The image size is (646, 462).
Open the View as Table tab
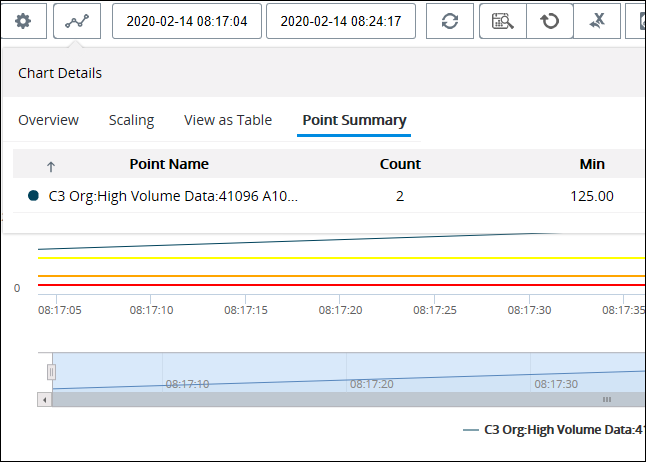coord(228,120)
